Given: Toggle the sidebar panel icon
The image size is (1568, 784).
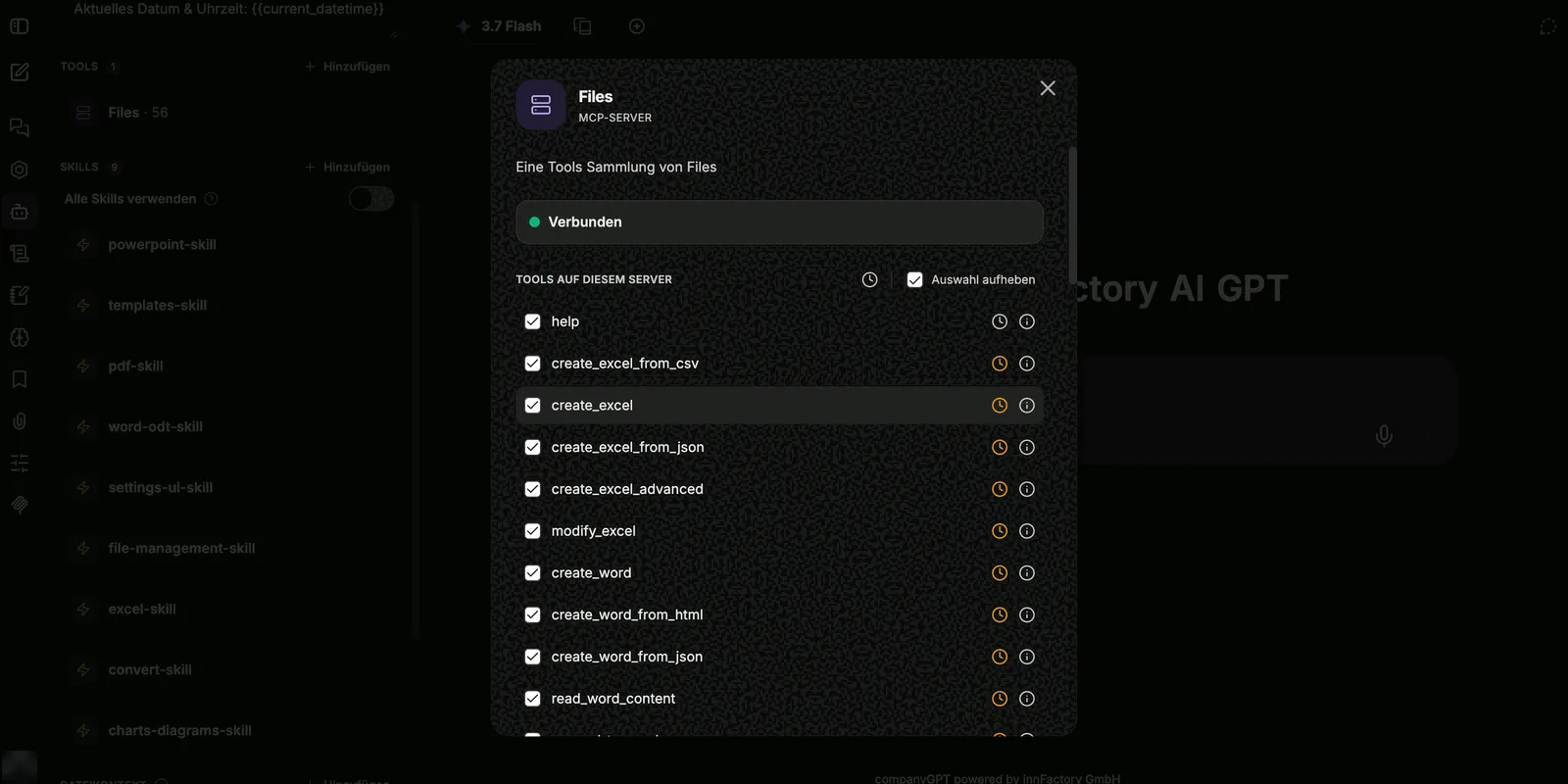Looking at the screenshot, I should pyautogui.click(x=20, y=26).
